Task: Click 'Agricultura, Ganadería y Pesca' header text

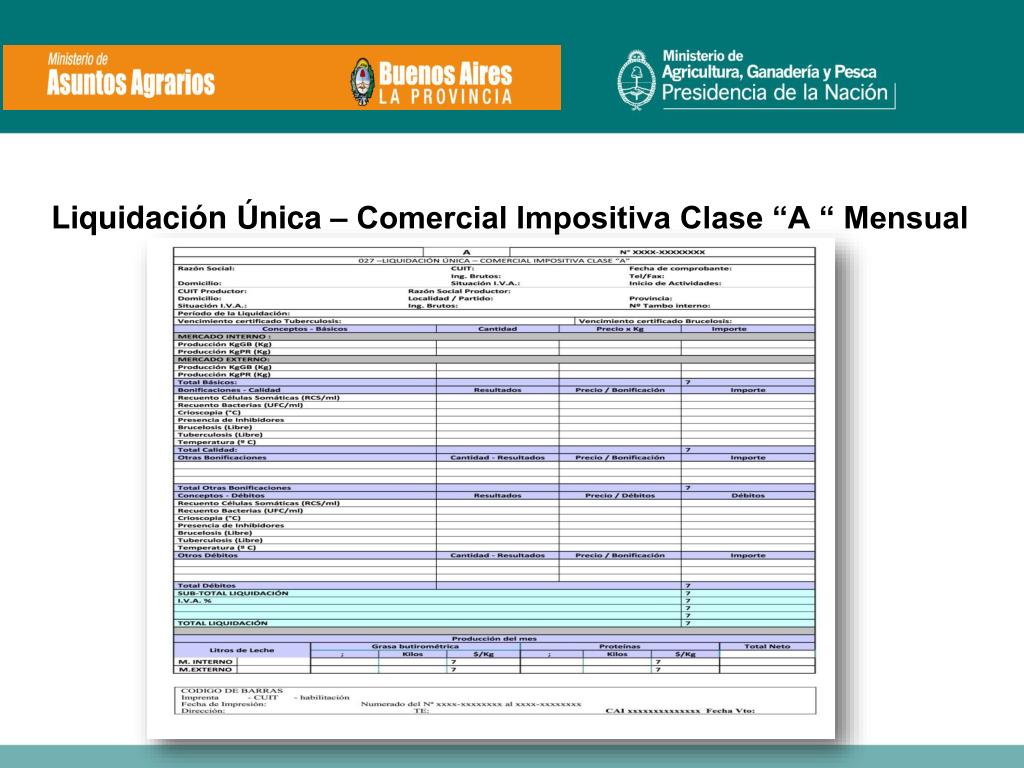Action: (x=769, y=72)
